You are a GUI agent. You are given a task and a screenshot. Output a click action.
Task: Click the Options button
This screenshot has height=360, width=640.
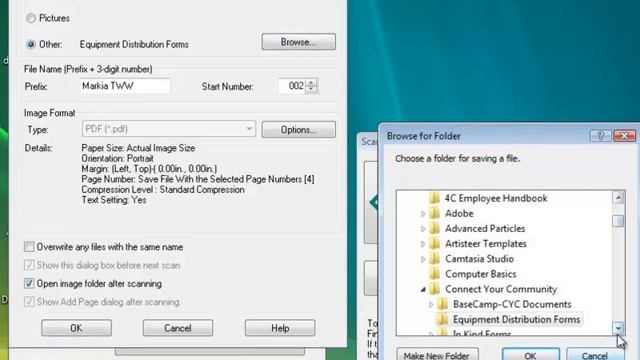point(298,129)
